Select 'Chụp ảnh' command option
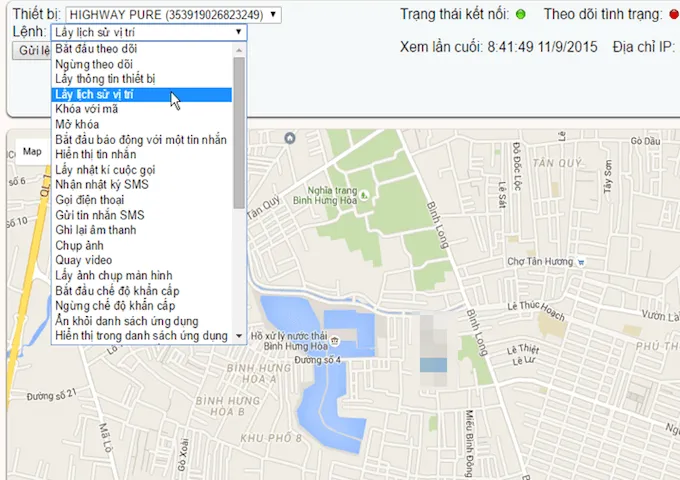The width and height of the screenshot is (680, 480). click(81, 245)
